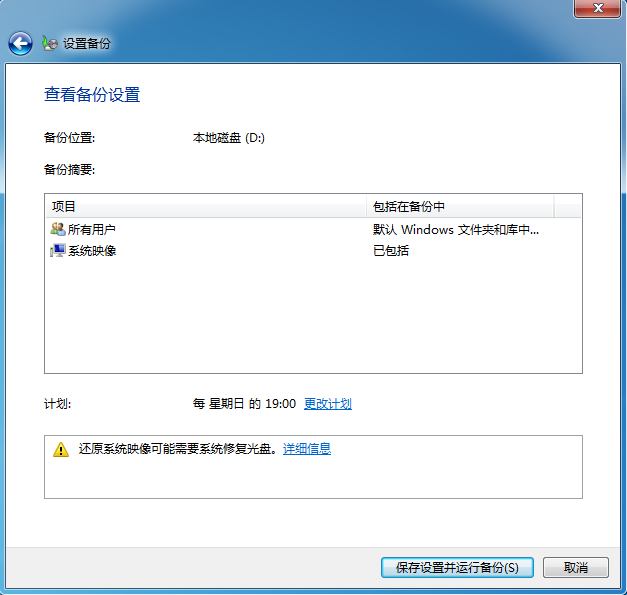Viewport: 627px width, 595px height.
Task: Select the 所有用户 users icon
Action: pos(58,229)
